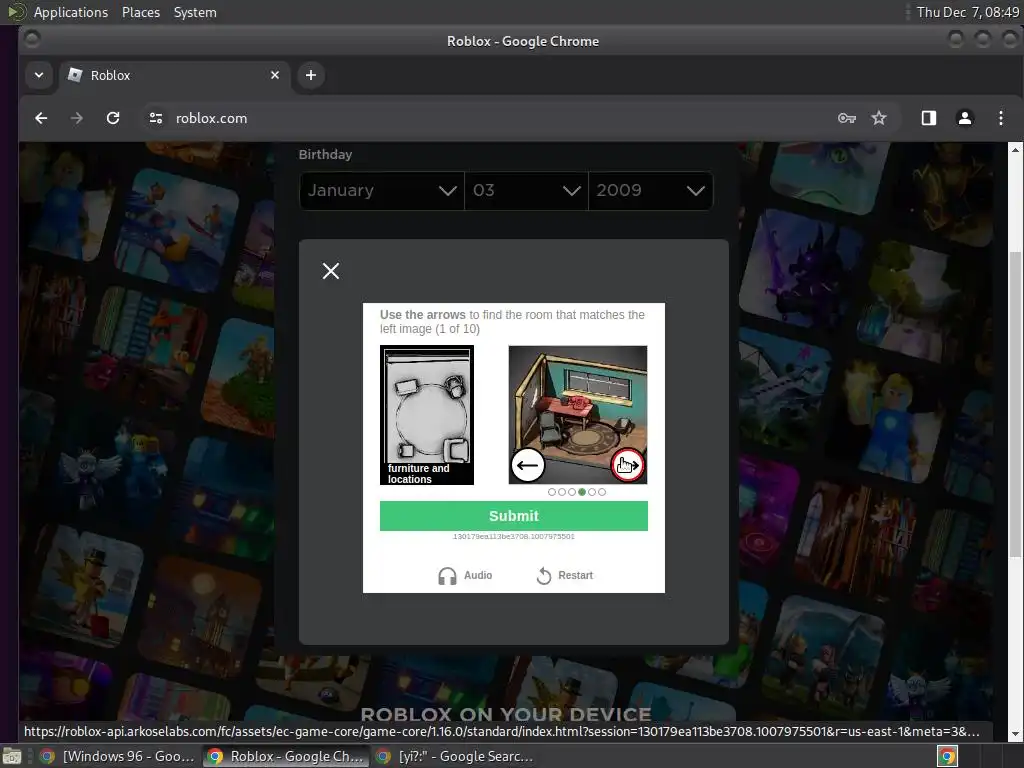This screenshot has height=768, width=1024.
Task: Open the tab search dropdown chevron
Action: tap(39, 75)
